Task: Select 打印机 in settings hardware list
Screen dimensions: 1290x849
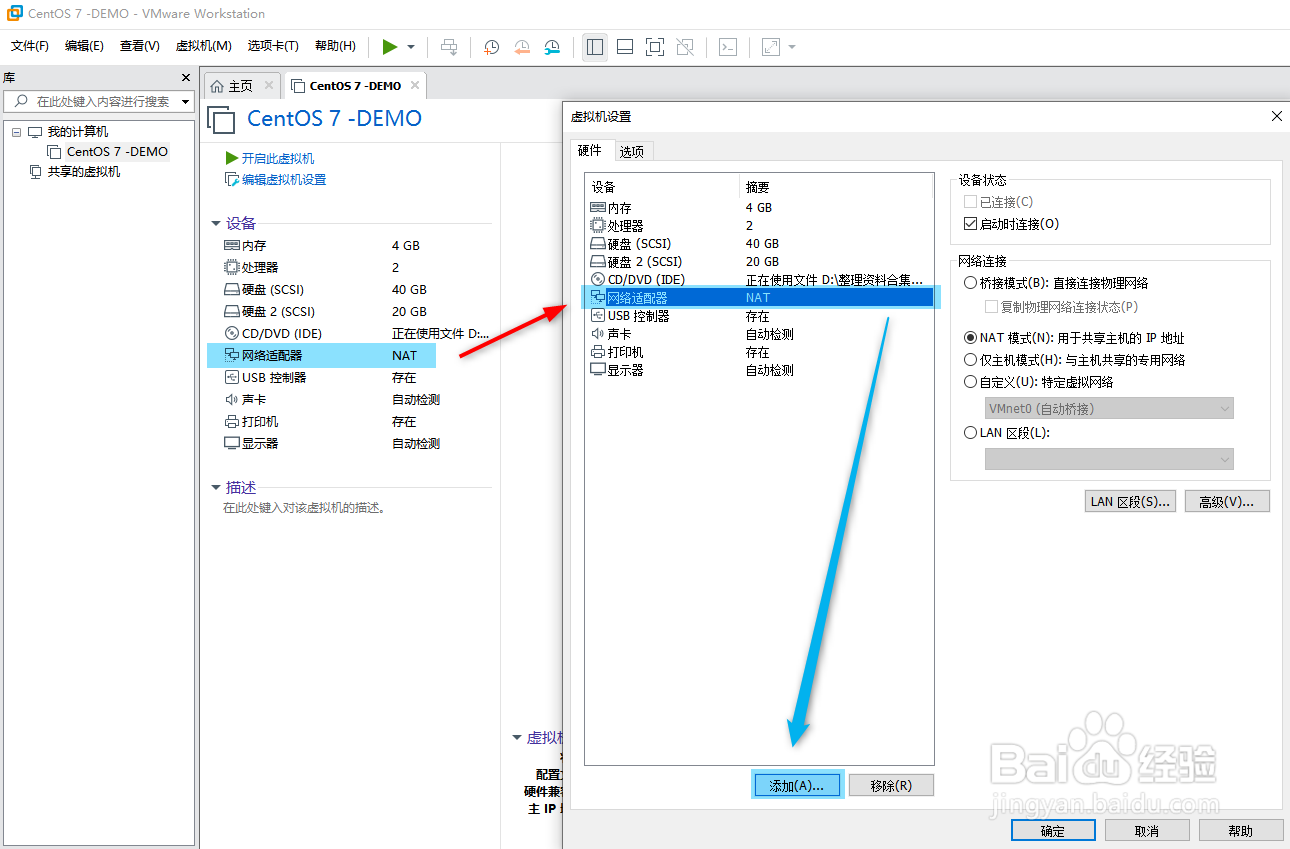Action: pyautogui.click(x=759, y=352)
